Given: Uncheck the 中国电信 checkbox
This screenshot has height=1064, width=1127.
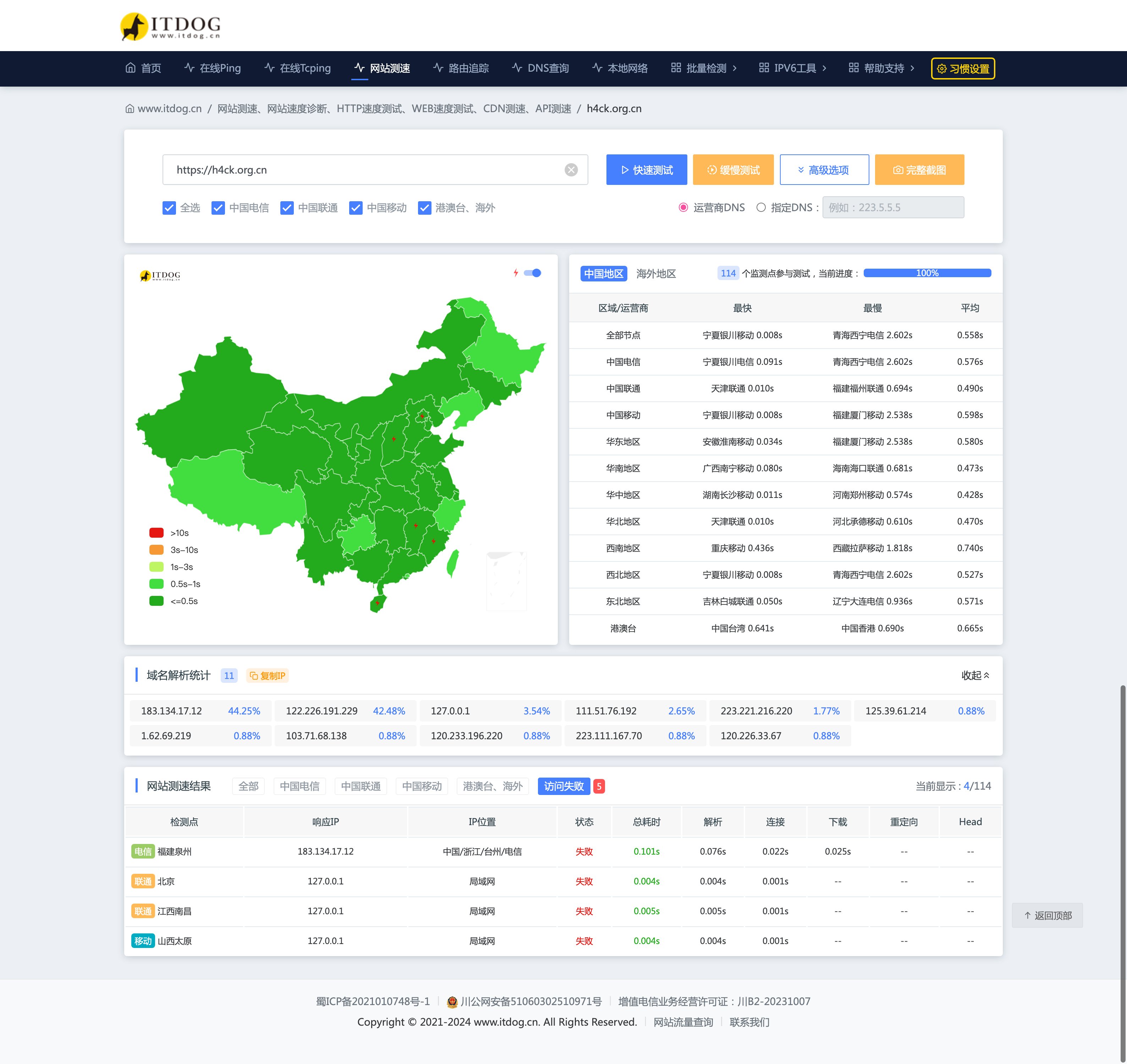Looking at the screenshot, I should point(218,208).
